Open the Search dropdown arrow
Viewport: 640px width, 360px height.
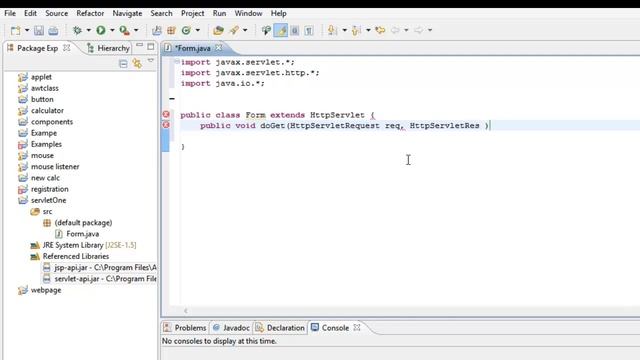pos(245,30)
